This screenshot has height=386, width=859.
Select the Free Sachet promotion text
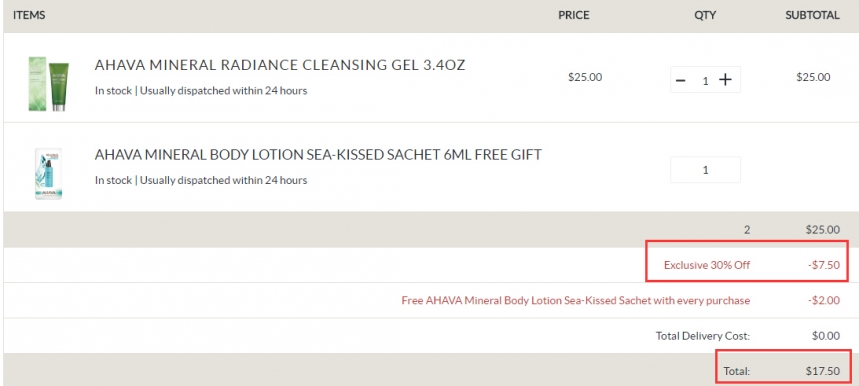pos(576,301)
